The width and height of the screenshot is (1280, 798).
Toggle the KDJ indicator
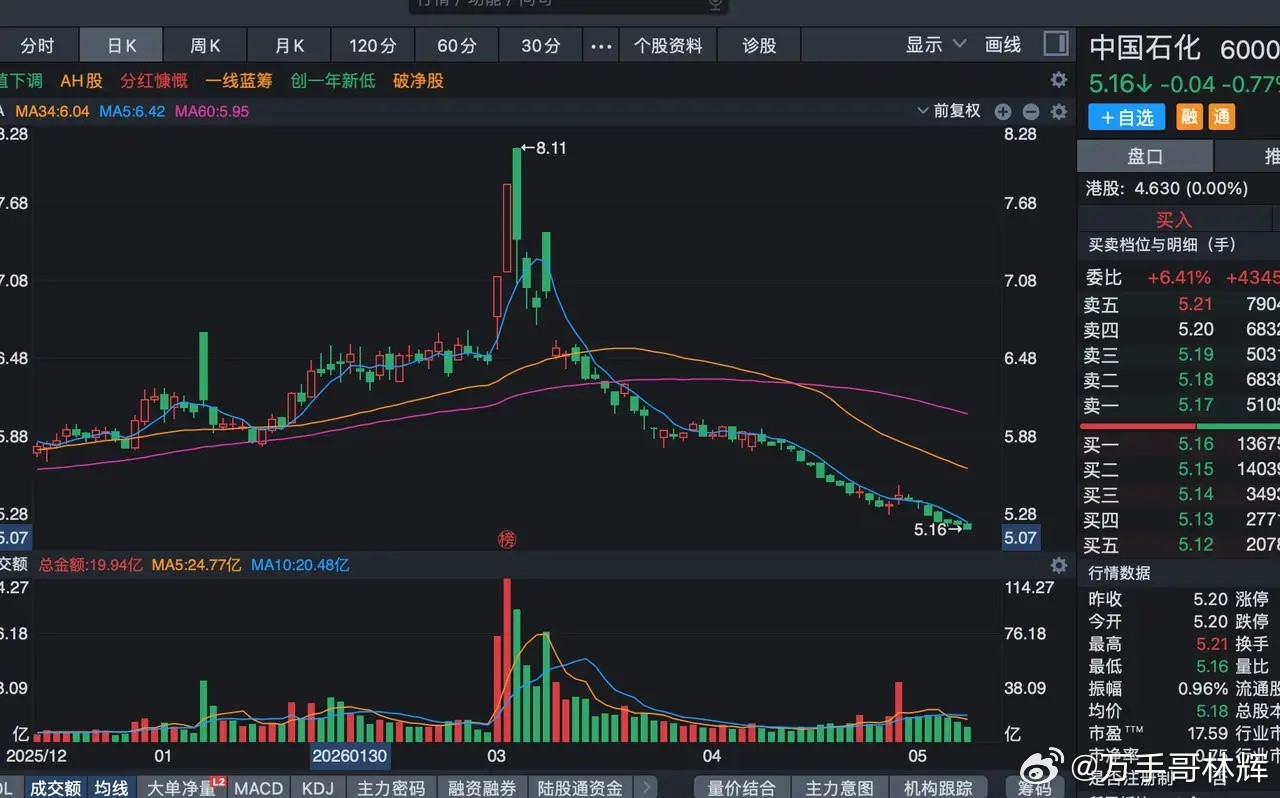(x=318, y=788)
